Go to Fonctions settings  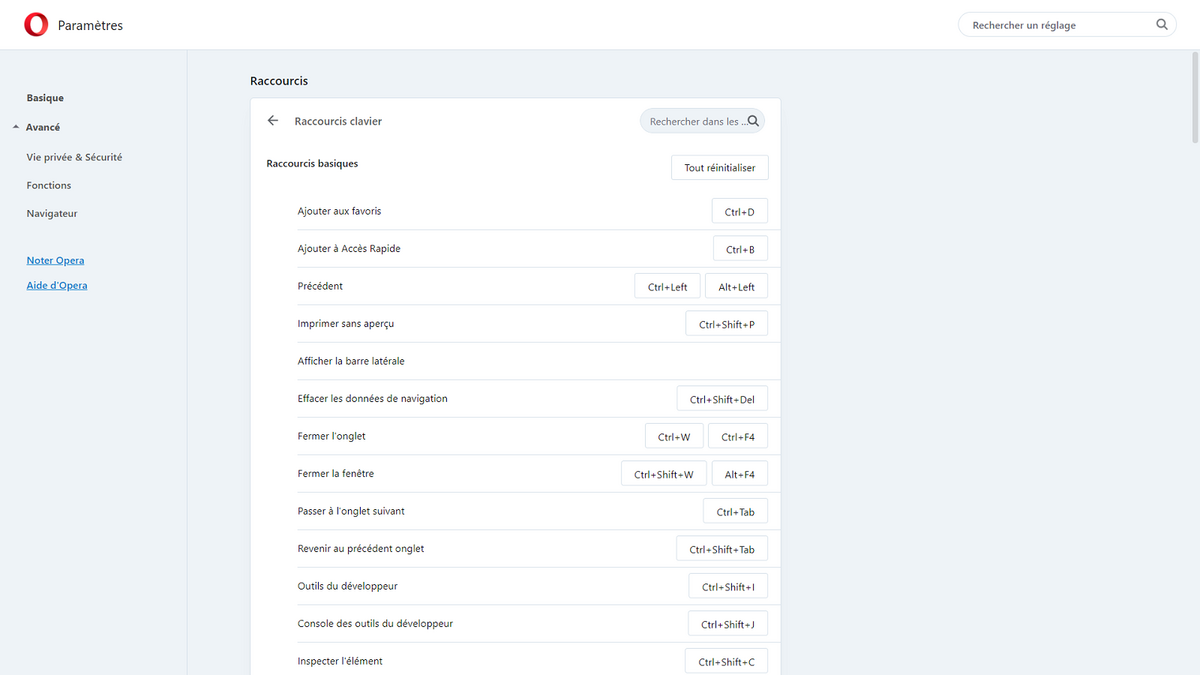click(49, 185)
